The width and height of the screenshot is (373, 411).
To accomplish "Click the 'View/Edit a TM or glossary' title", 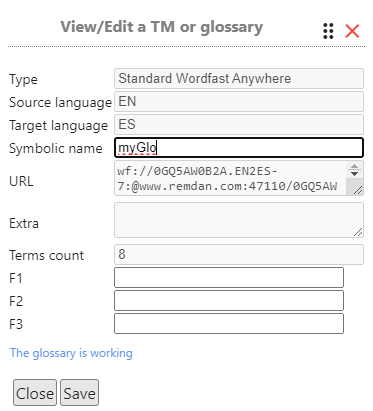I will (162, 27).
